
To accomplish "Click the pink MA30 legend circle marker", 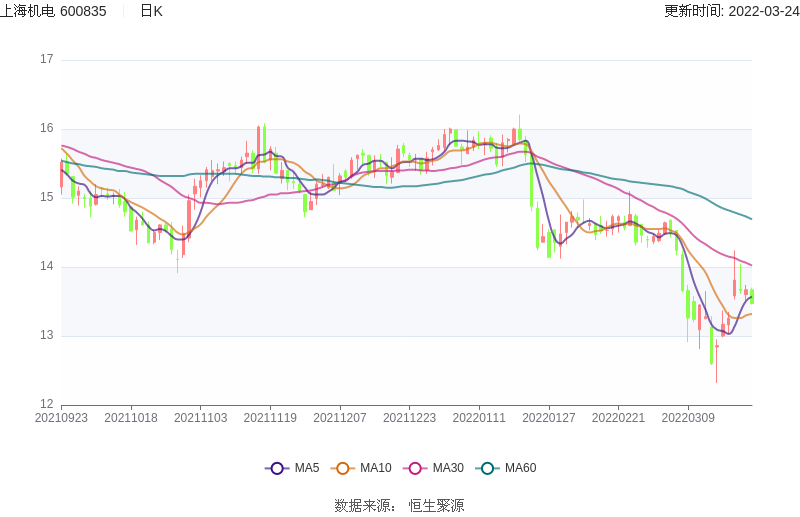I will 415,468.
